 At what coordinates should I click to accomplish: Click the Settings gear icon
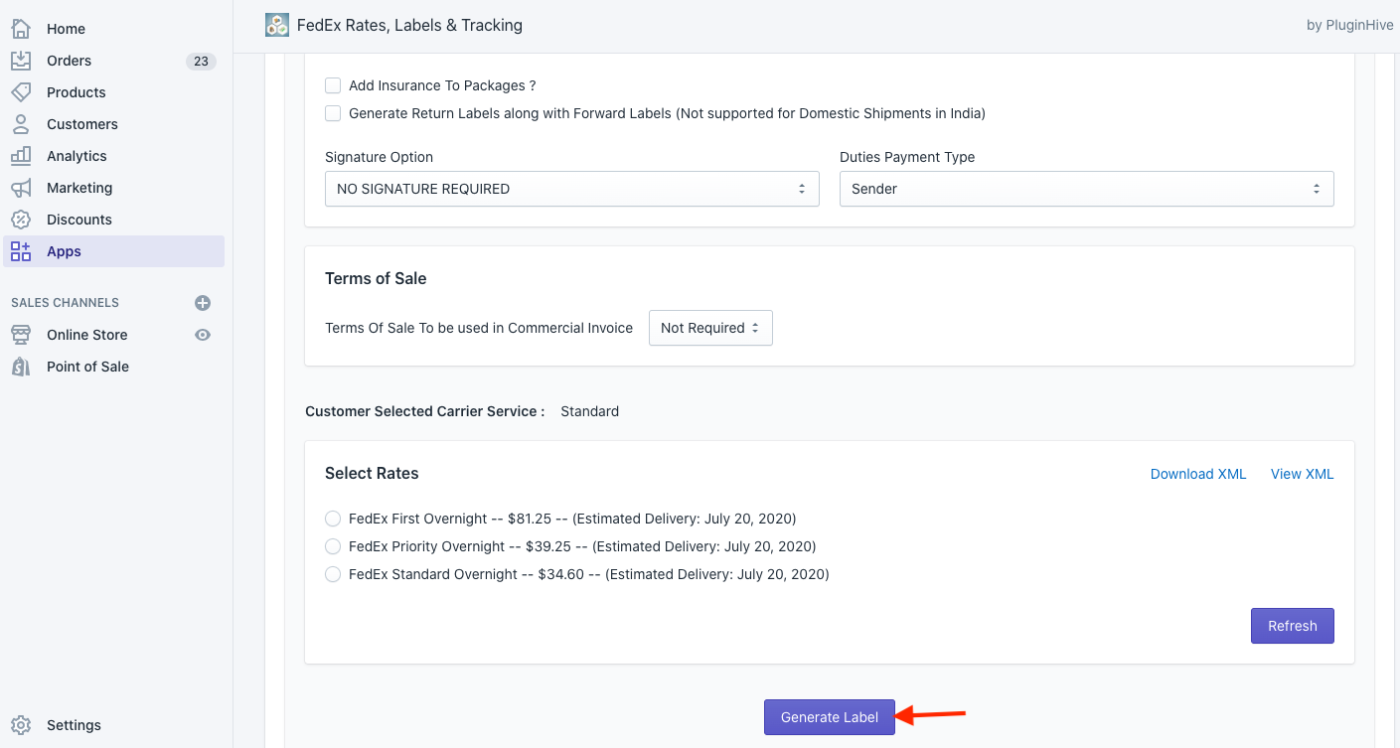pos(21,725)
